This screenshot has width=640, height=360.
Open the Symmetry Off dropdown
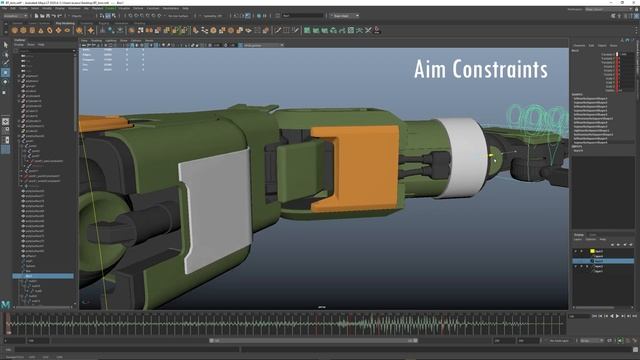[213, 16]
